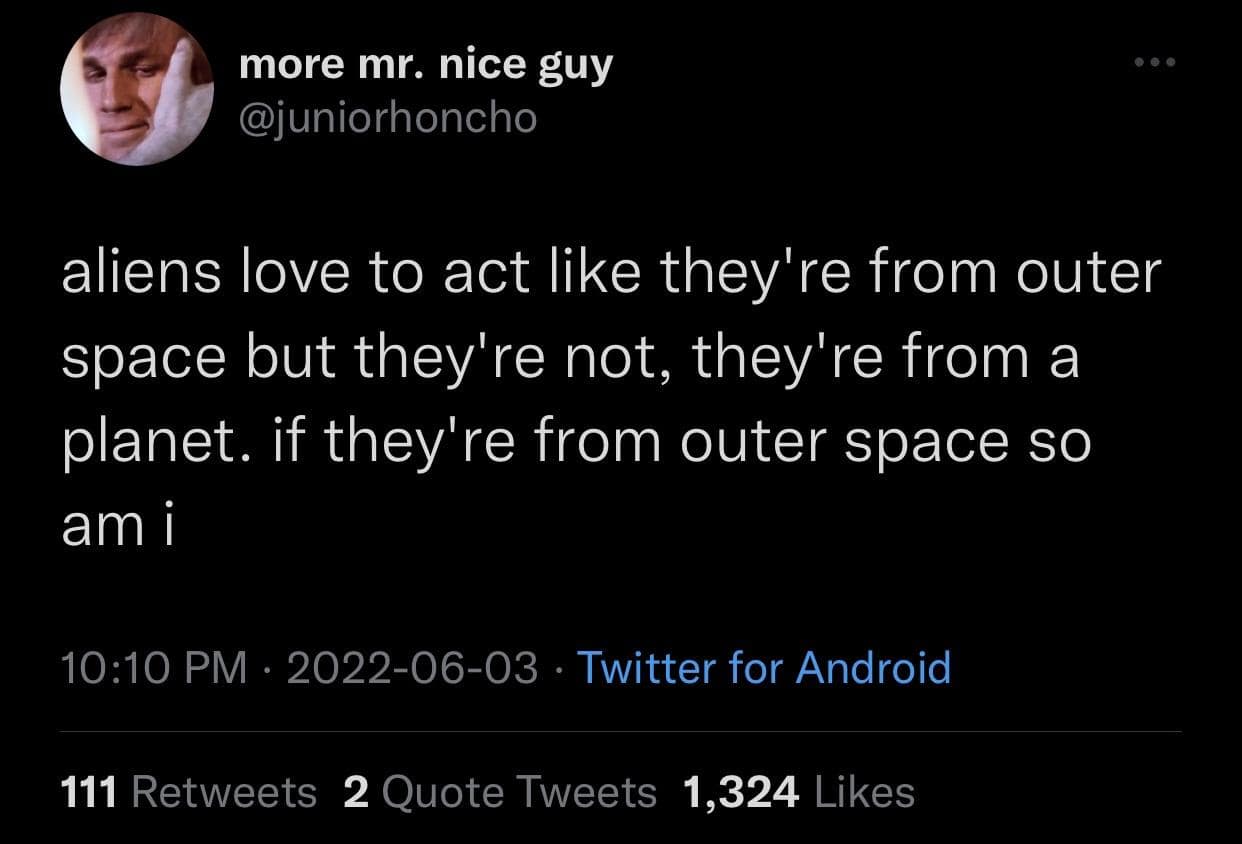View the Retweets list

(x=224, y=792)
